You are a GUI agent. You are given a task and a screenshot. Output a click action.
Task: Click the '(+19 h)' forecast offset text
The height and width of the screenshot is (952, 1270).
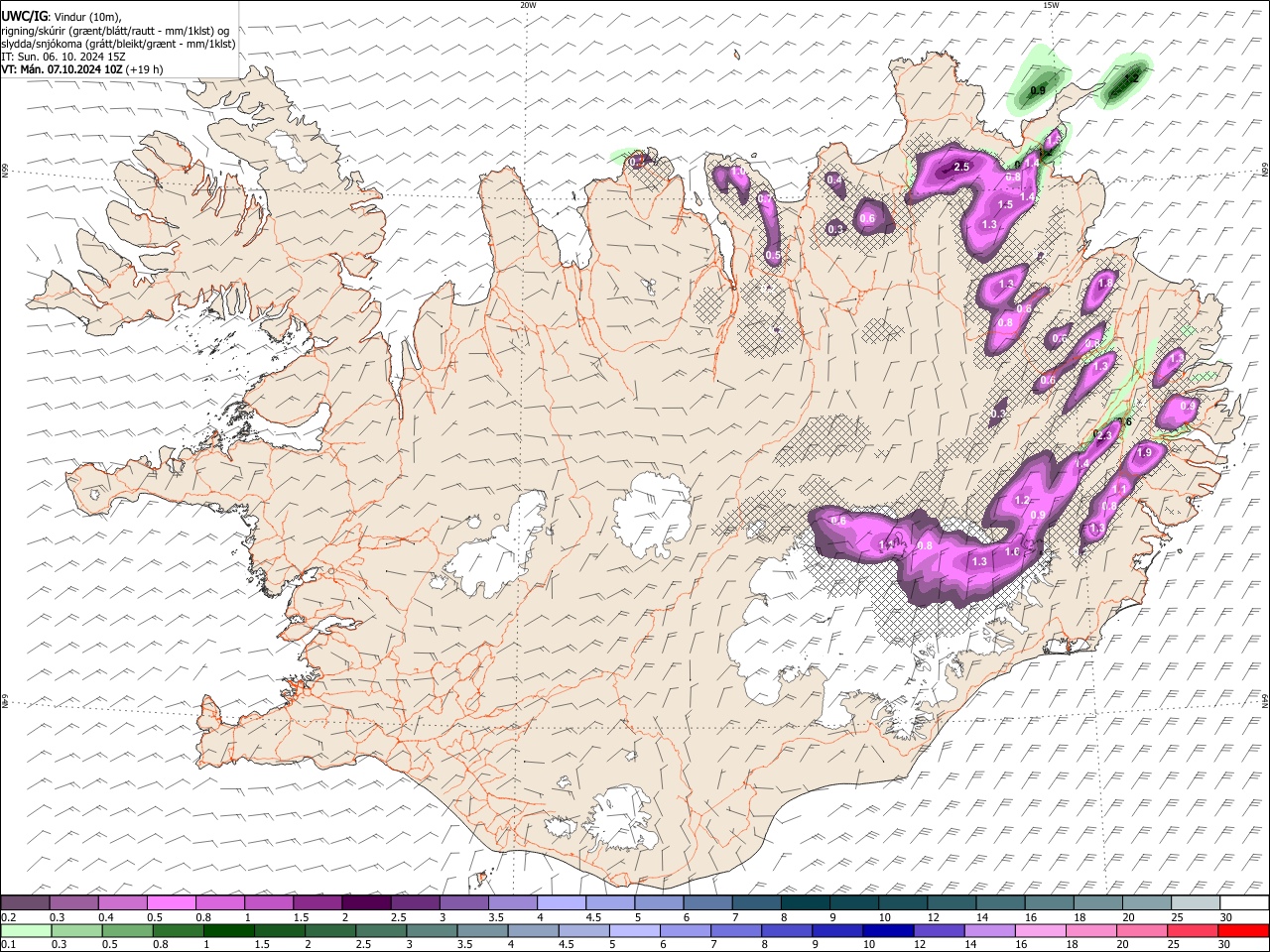(143, 69)
